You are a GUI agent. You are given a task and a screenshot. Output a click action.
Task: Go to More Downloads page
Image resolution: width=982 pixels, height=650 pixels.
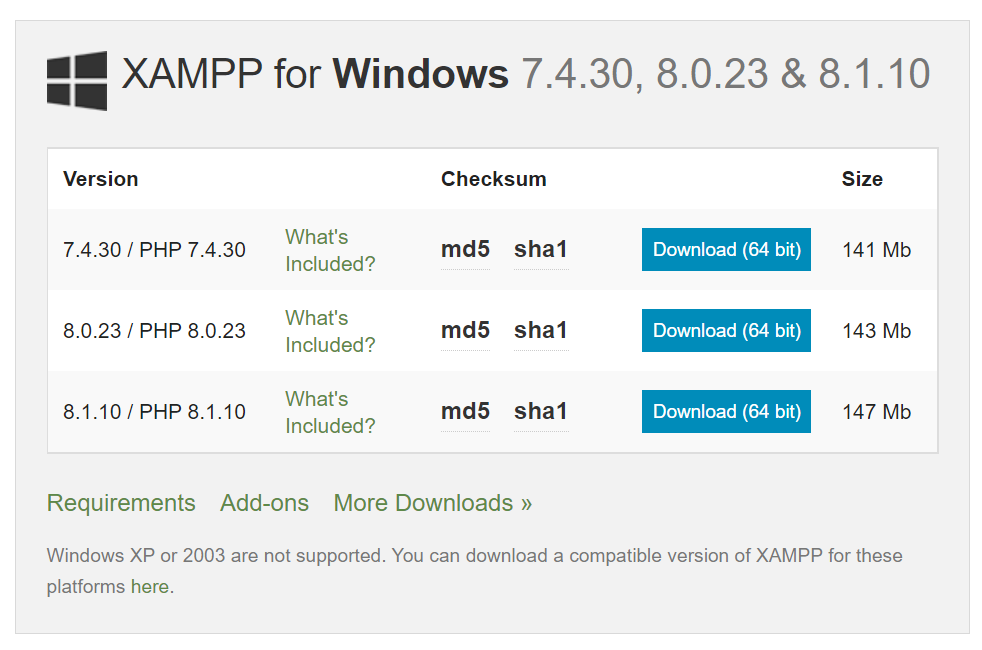(432, 503)
